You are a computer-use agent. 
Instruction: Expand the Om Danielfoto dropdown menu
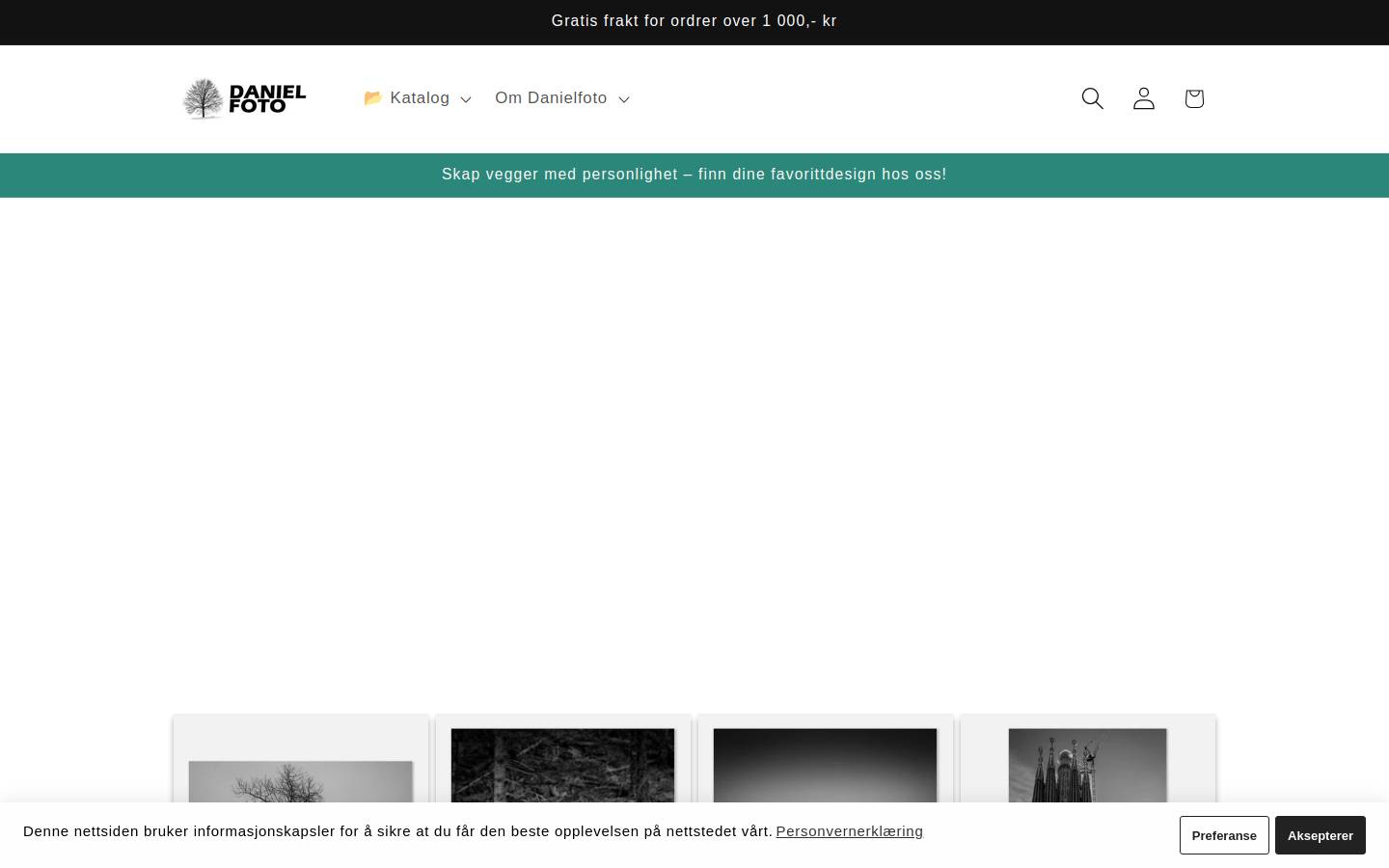[562, 98]
